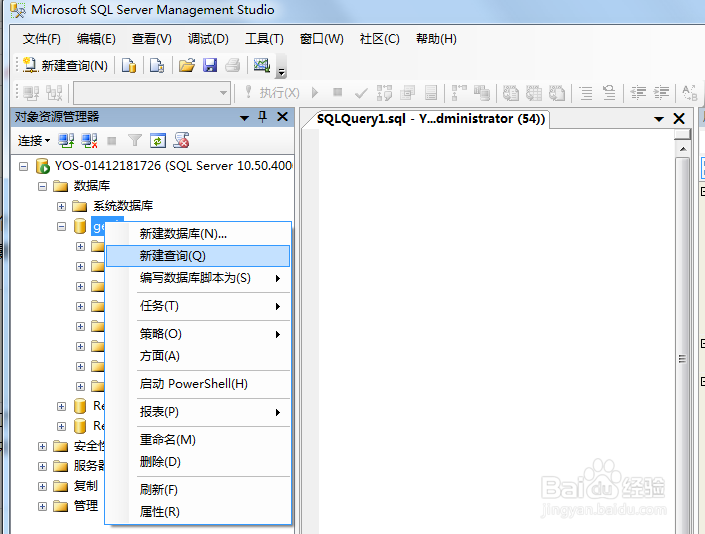This screenshot has height=534, width=705.
Task: Click the printer icon in toolbar
Action: 233,66
